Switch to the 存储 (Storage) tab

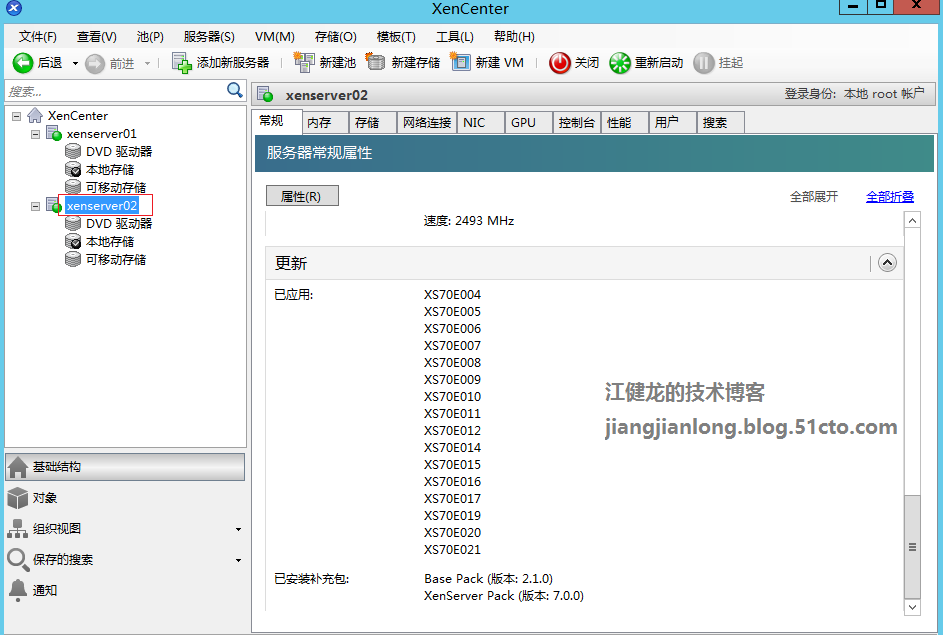(372, 123)
